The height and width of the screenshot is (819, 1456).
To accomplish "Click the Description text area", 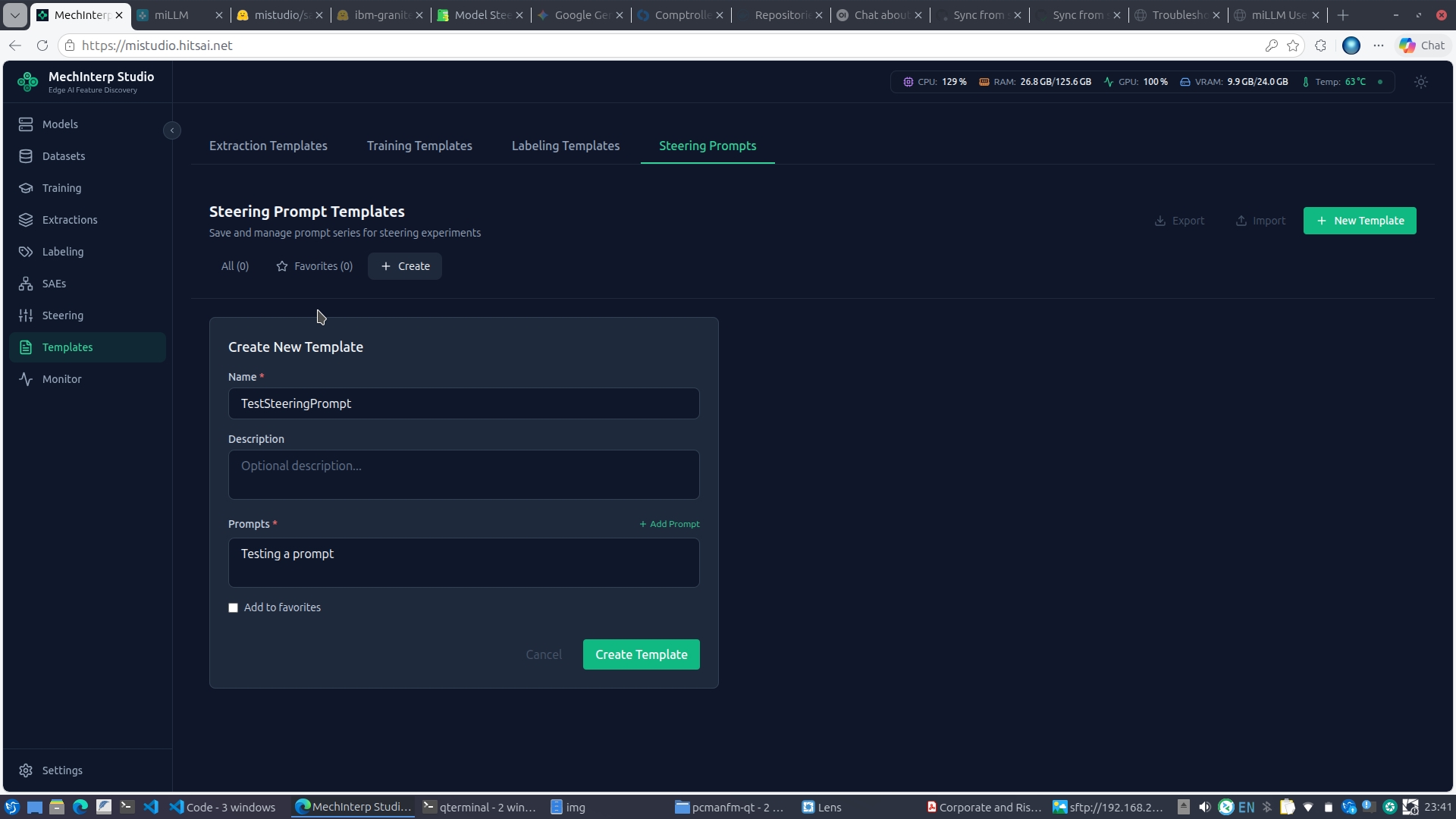I will click(x=464, y=475).
